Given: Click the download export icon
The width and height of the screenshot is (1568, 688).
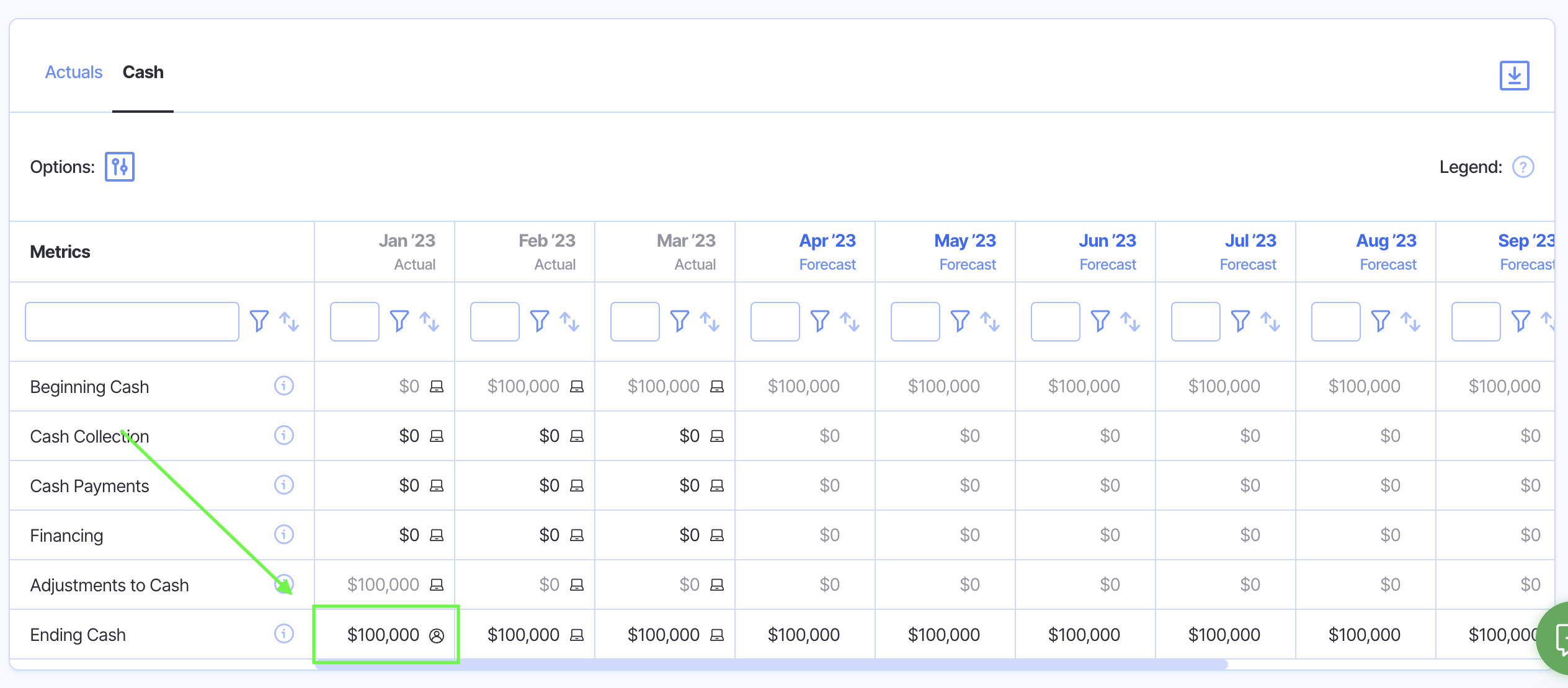Looking at the screenshot, I should click(1514, 76).
